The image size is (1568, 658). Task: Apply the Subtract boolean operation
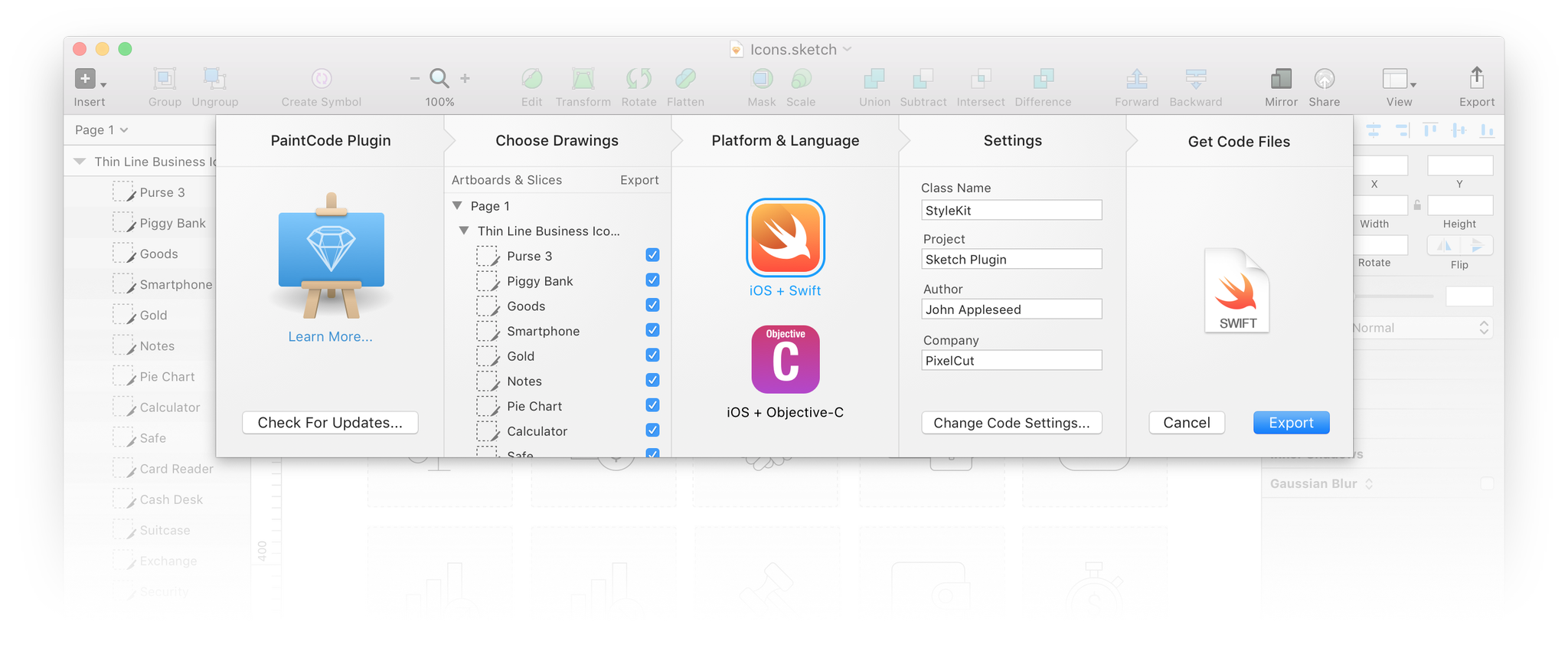click(923, 79)
